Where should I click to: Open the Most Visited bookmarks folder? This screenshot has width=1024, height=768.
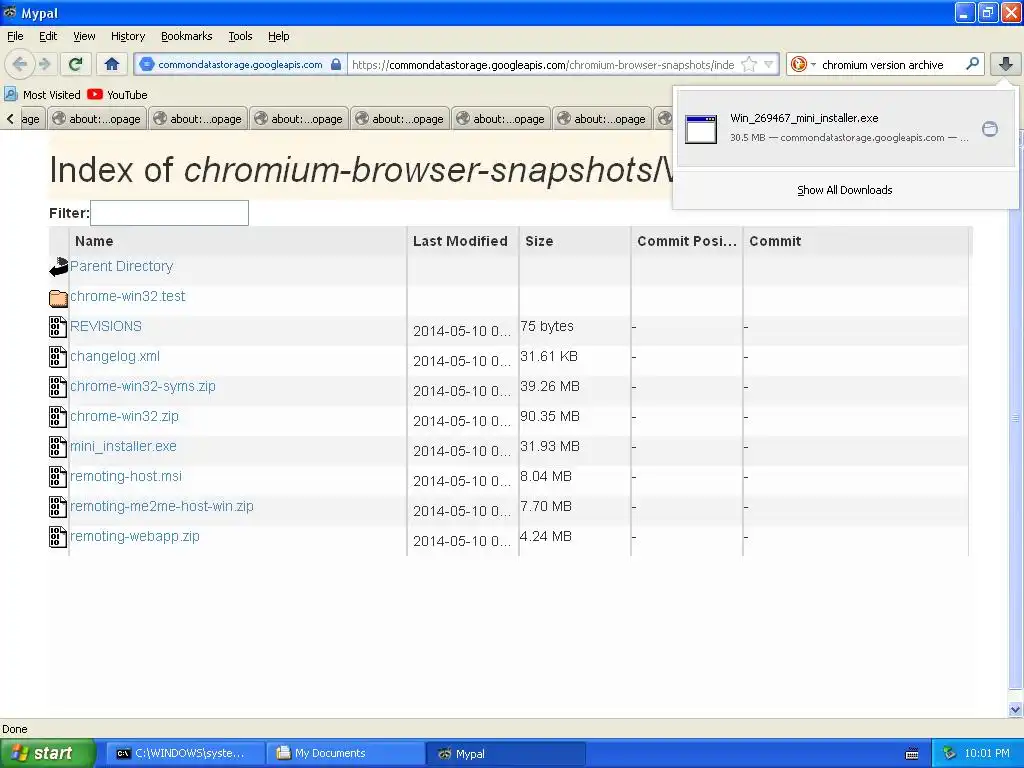tap(42, 95)
